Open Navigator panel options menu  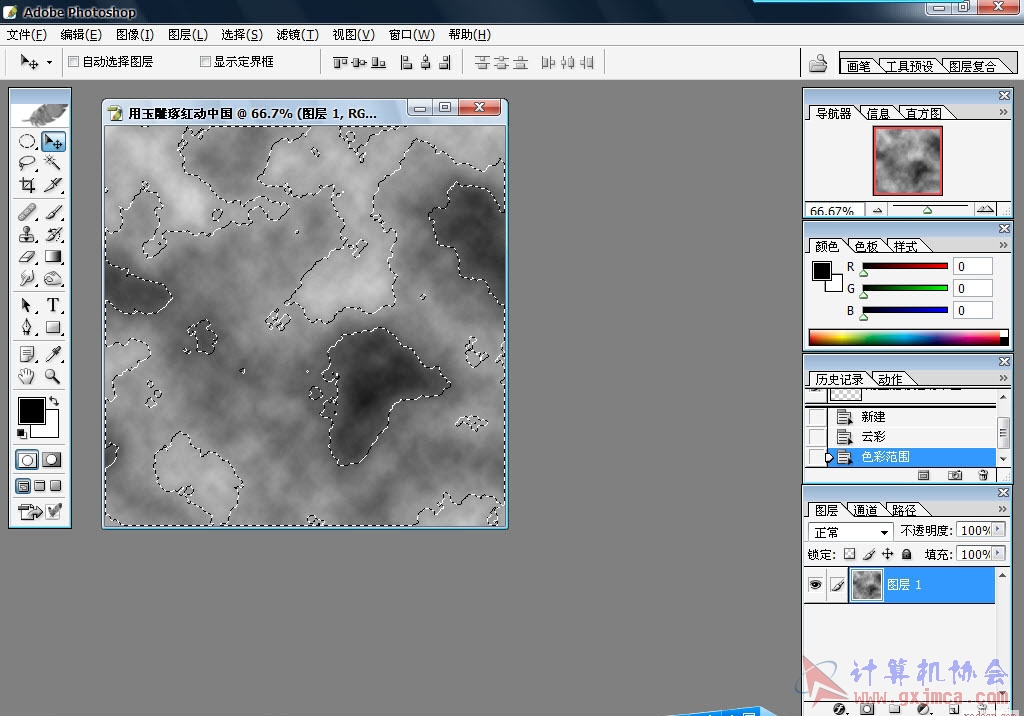tap(1003, 112)
